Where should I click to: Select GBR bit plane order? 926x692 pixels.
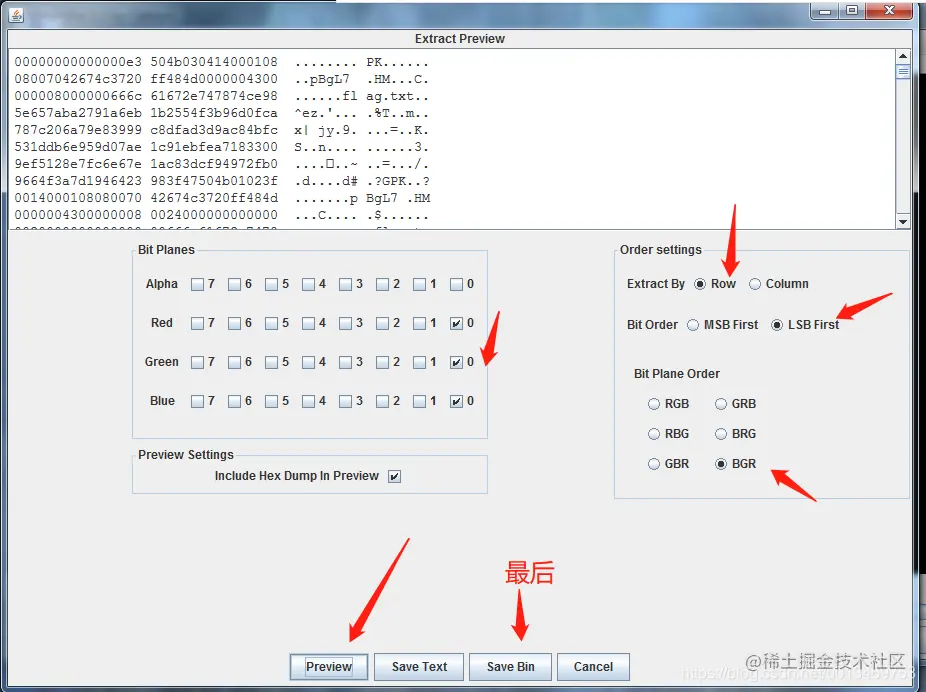click(x=654, y=464)
